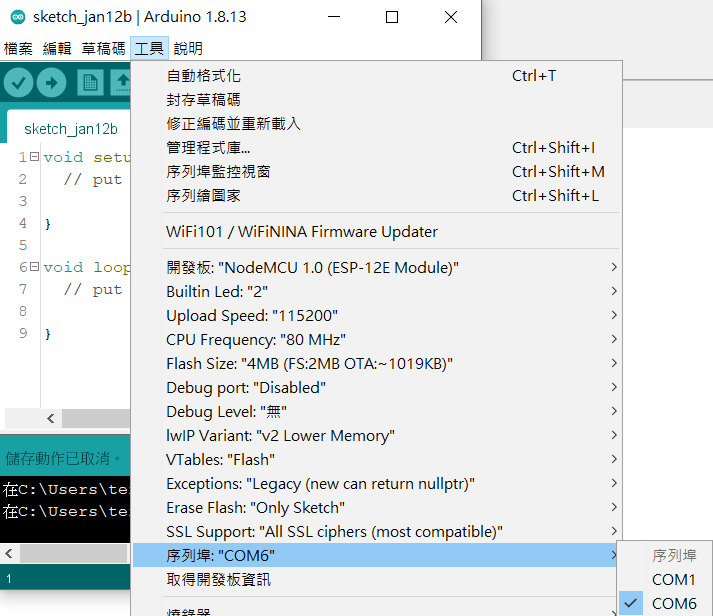Select COM1 serial port option
Viewport: 713px width, 616px height.
point(673,579)
